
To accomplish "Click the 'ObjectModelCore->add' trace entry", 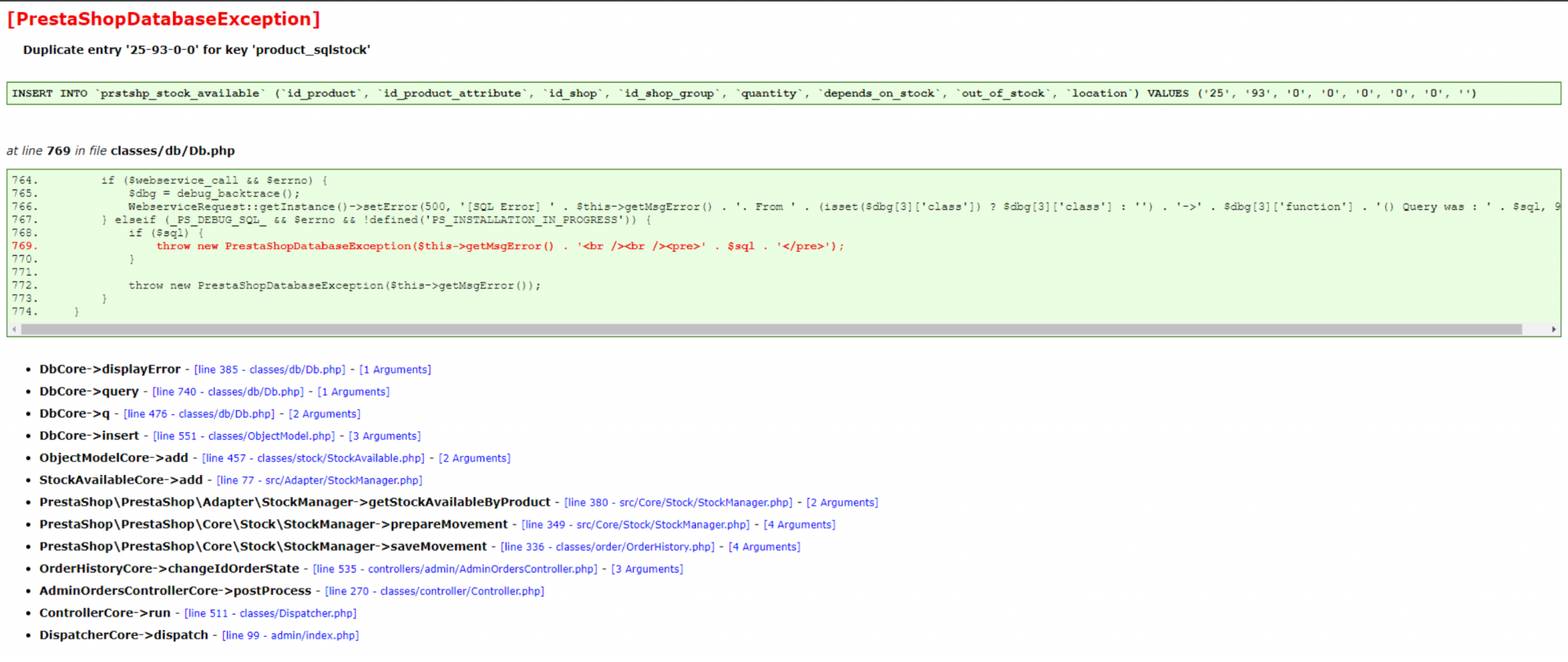I will point(114,458).
